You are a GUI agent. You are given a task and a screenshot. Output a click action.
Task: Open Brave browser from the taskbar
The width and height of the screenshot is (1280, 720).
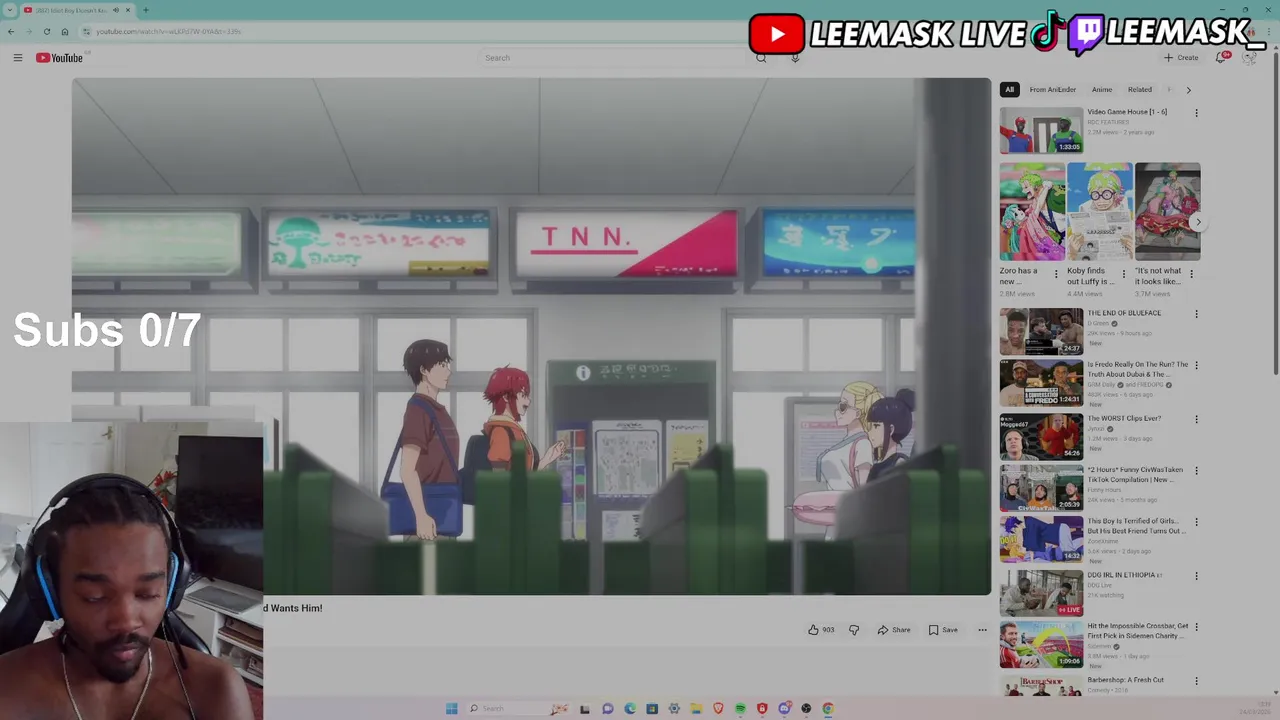click(718, 708)
